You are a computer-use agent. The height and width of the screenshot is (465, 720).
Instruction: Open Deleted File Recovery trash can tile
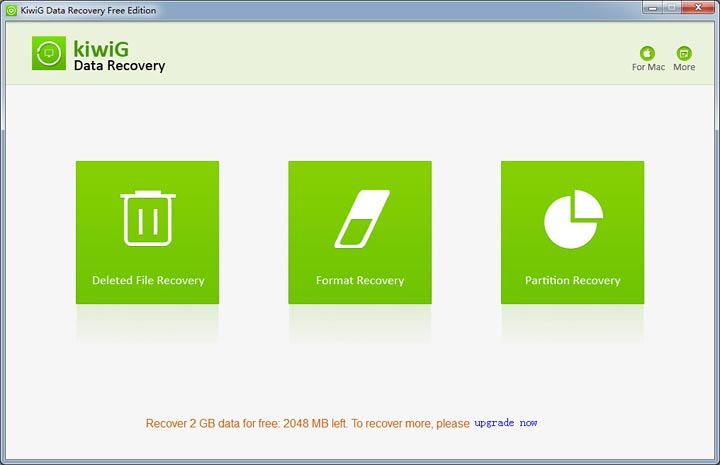click(147, 232)
